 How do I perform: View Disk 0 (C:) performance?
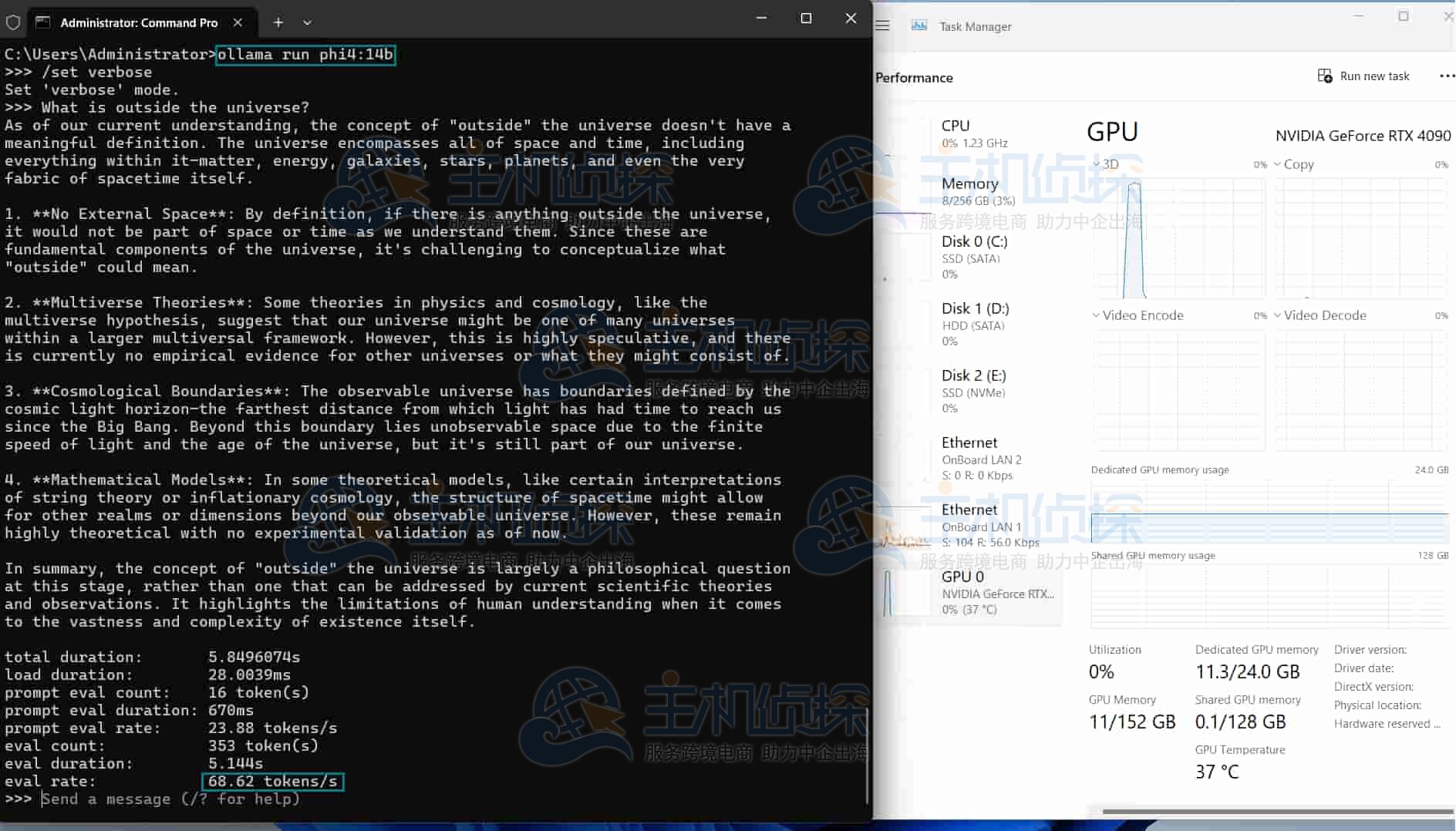974,257
